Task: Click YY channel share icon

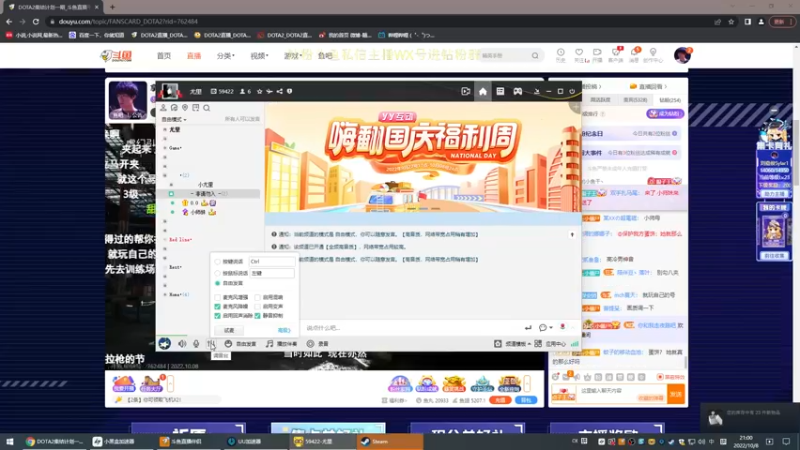Action: [x=280, y=91]
